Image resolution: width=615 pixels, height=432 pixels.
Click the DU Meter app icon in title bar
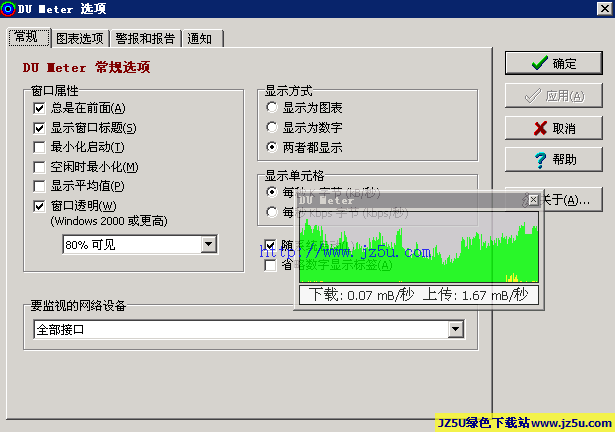8,9
